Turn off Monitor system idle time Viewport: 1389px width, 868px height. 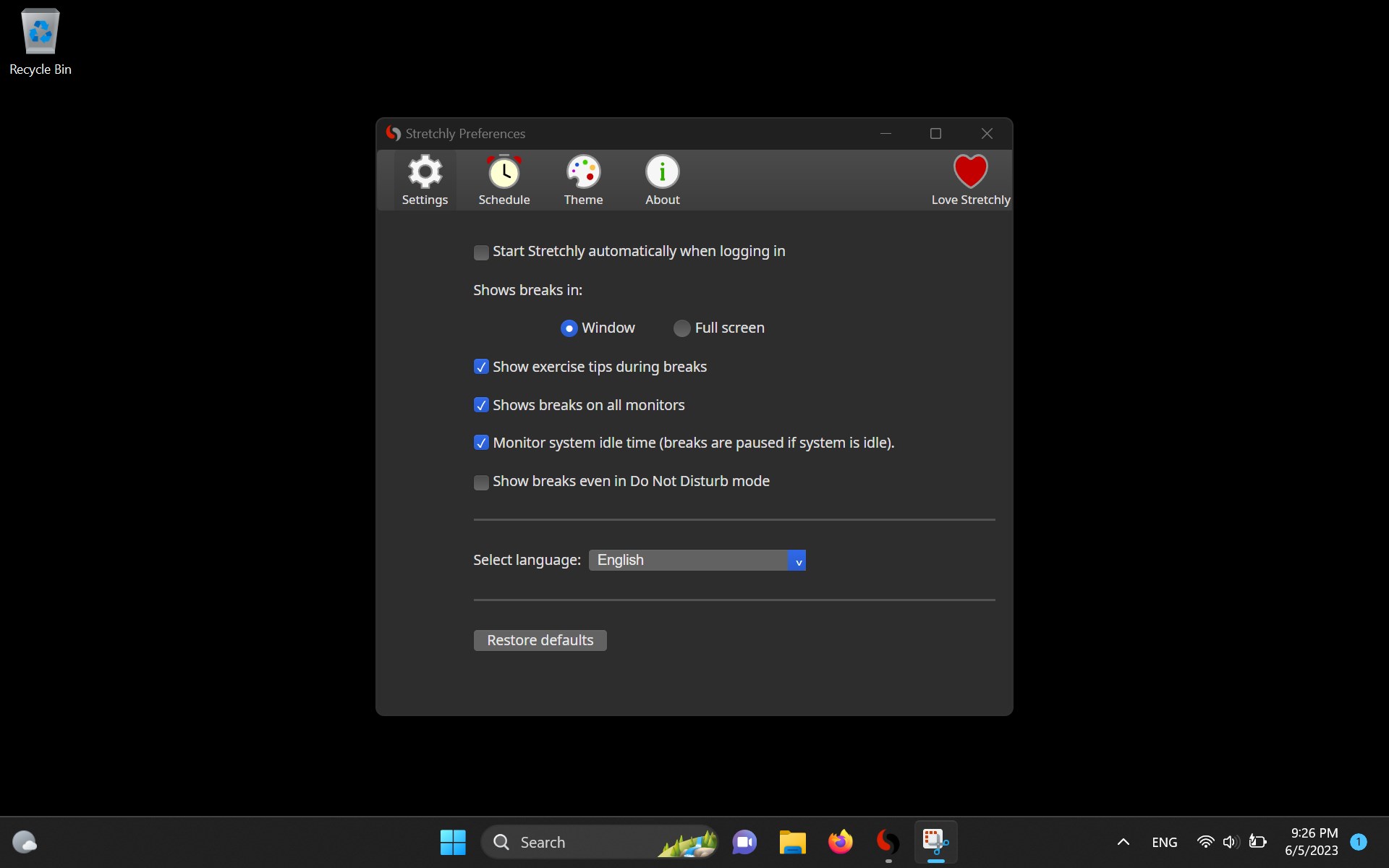(x=481, y=443)
